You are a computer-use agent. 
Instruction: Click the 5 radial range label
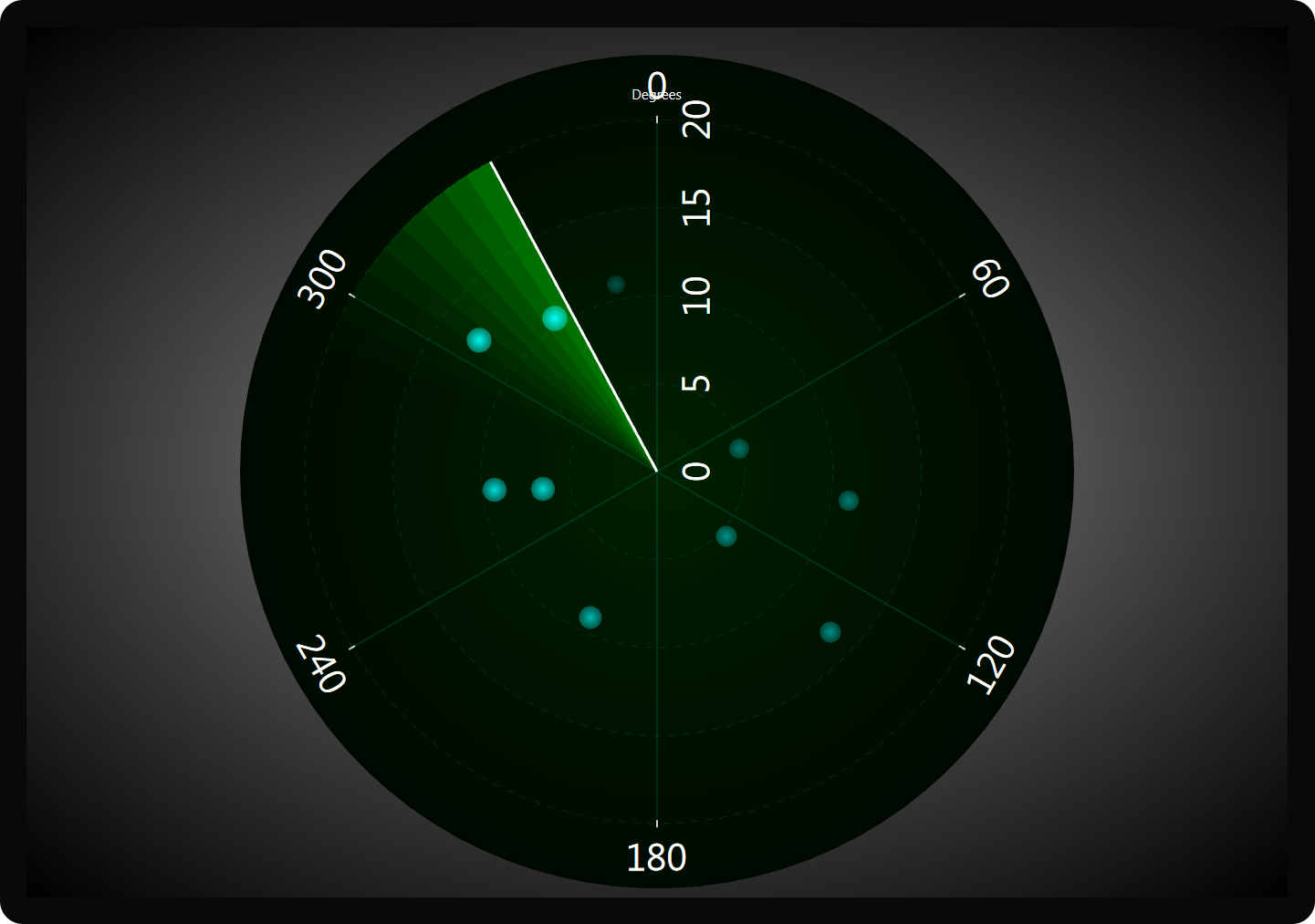[x=697, y=382]
